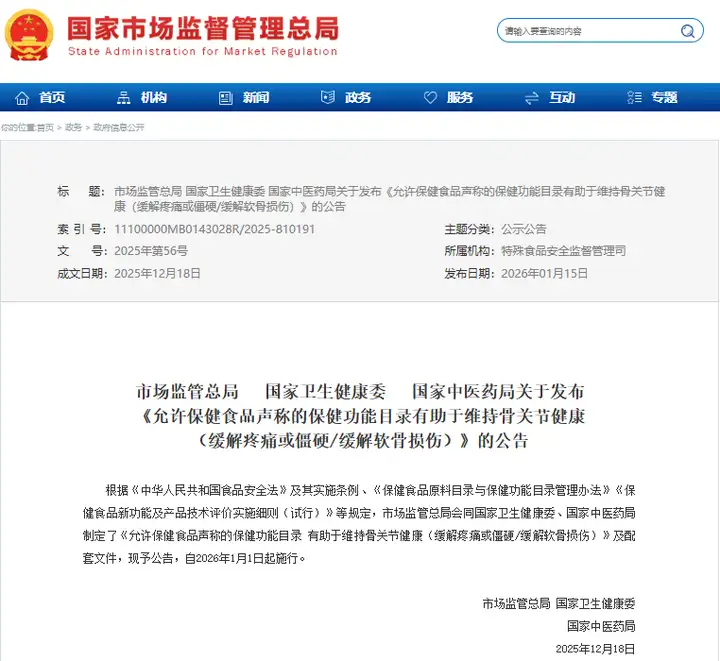Open the 政务 menu item
The width and height of the screenshot is (720, 661).
(x=358, y=98)
